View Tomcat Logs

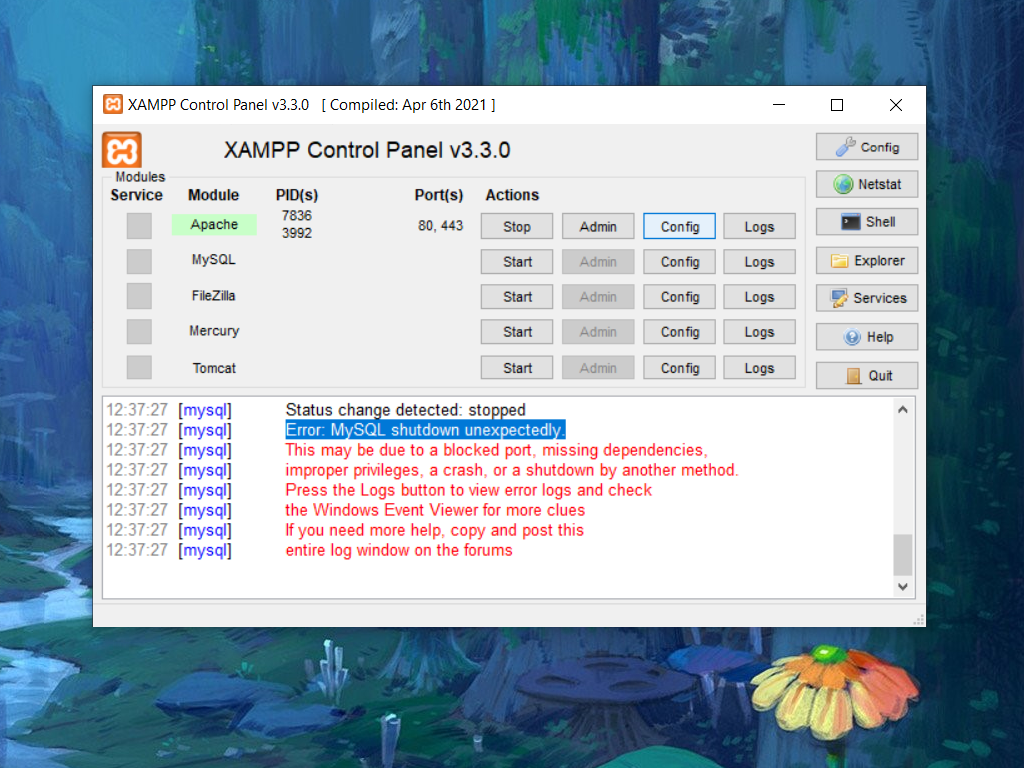pos(760,368)
